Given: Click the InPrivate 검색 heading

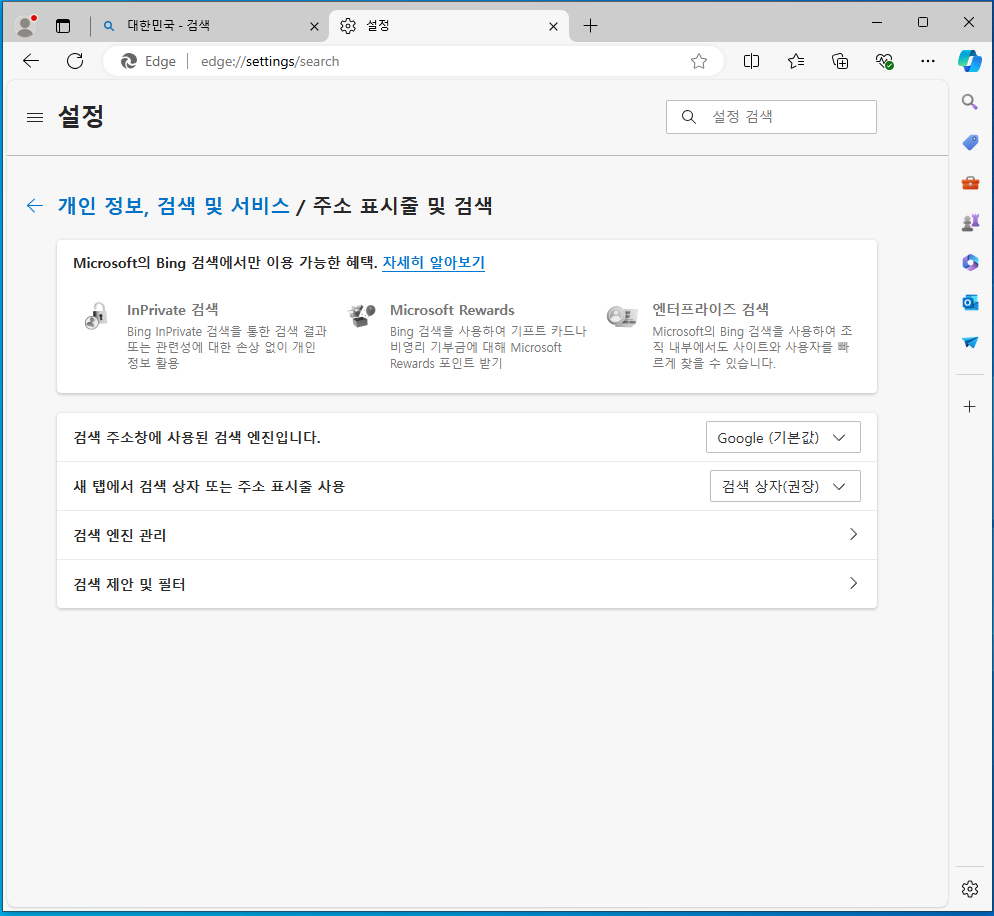Looking at the screenshot, I should 172,310.
